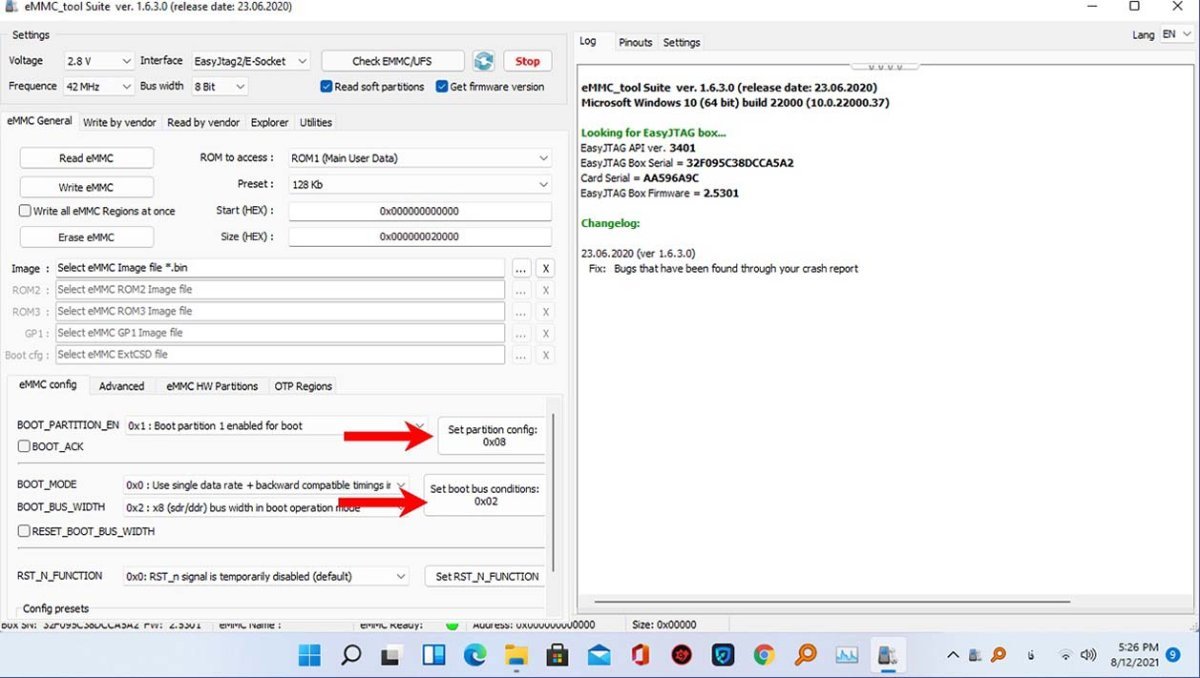This screenshot has width=1200, height=678.
Task: Open the BOOT_PARTITION_EN dropdown
Action: tap(276, 426)
